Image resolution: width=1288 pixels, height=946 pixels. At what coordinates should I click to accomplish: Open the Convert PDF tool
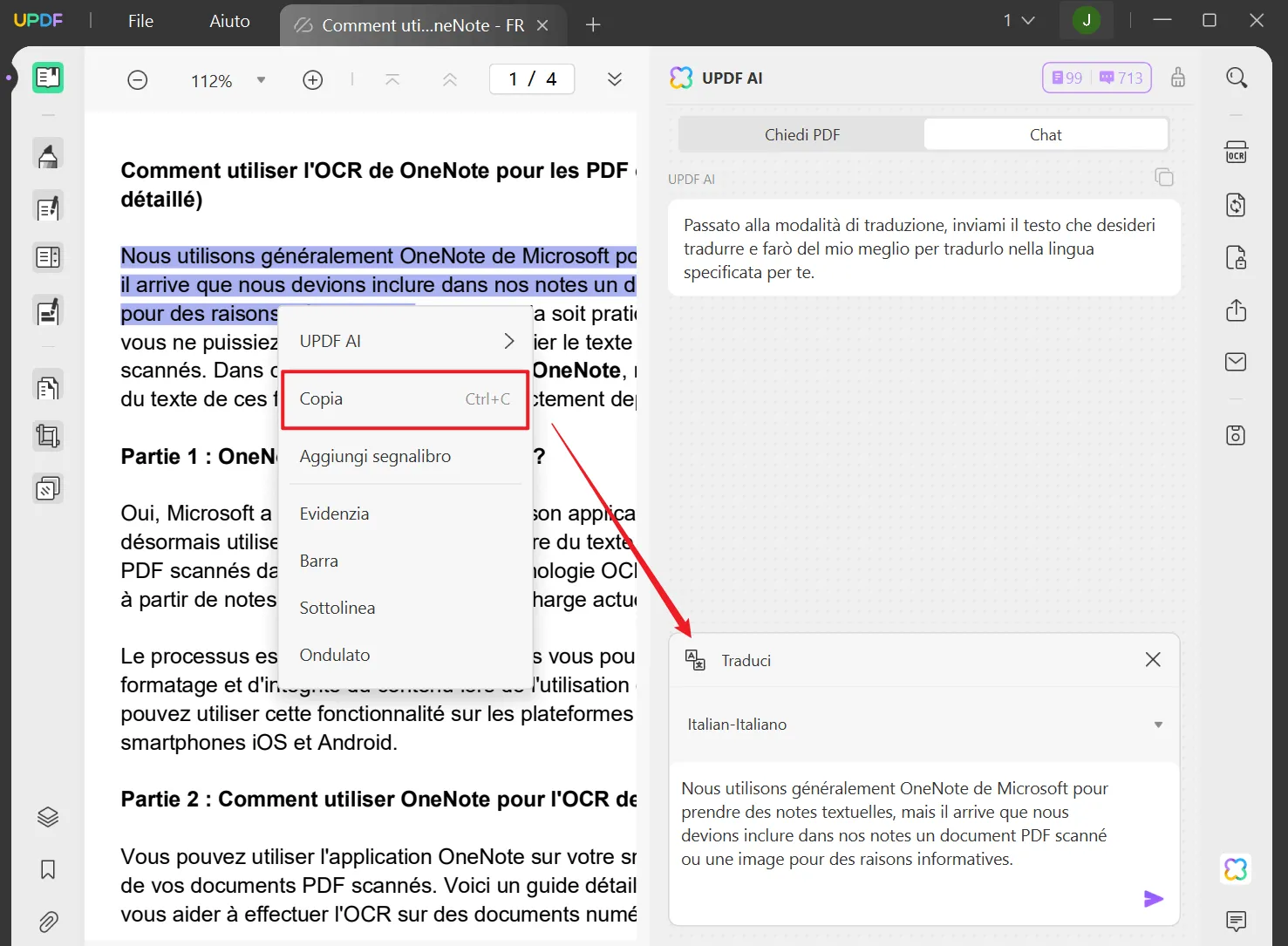(1237, 205)
